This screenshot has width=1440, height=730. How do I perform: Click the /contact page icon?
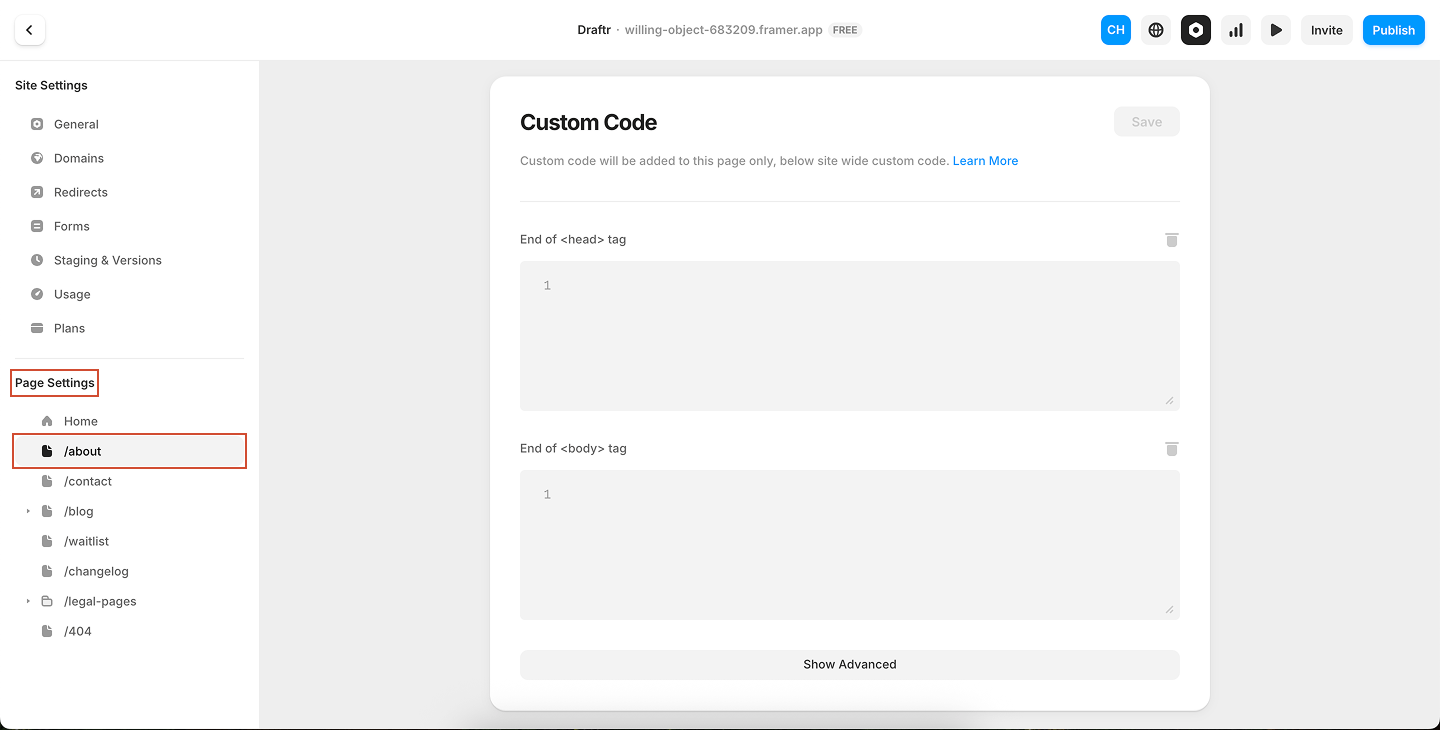[47, 481]
